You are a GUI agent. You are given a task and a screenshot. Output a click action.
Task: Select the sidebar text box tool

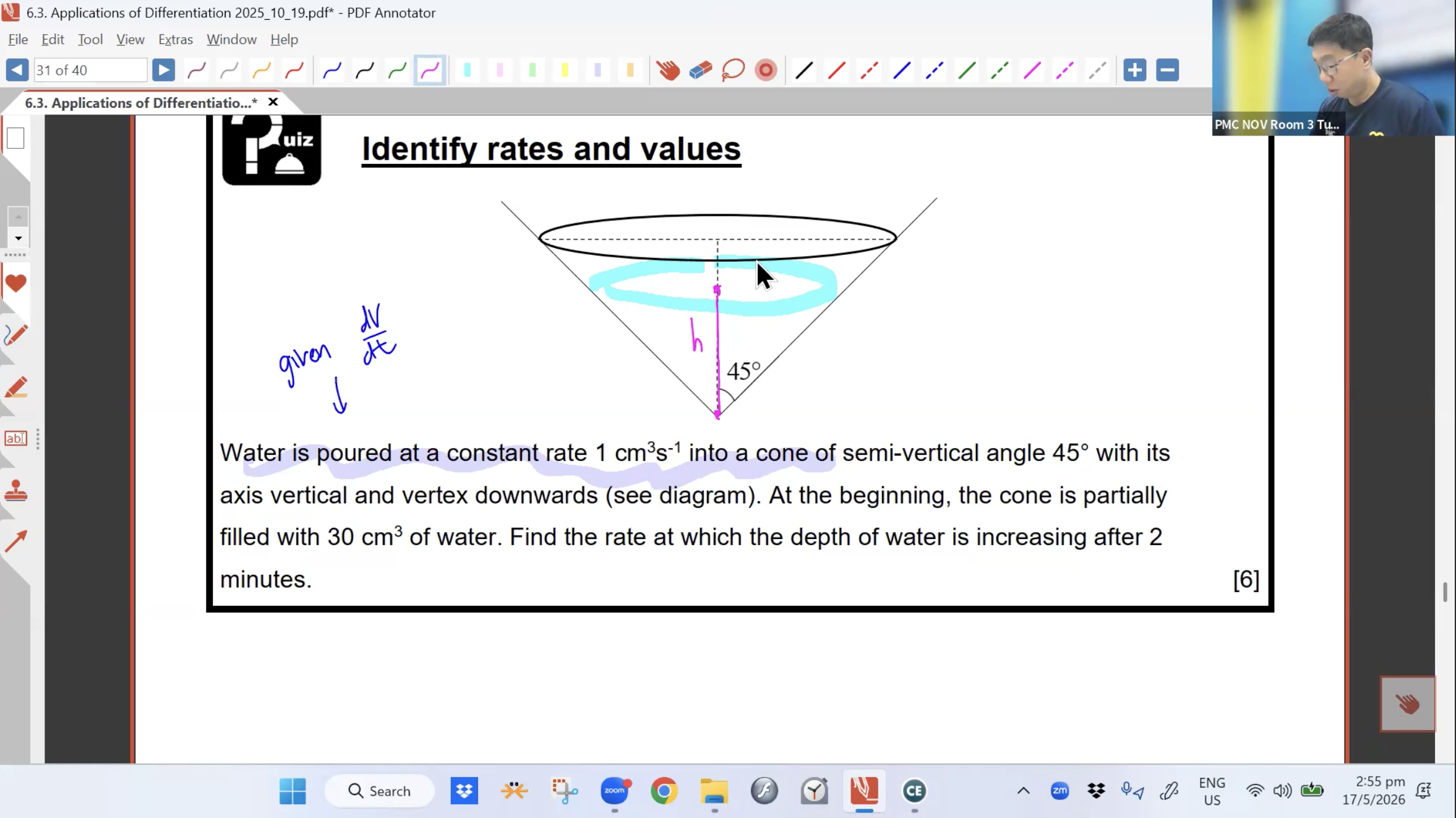pyautogui.click(x=15, y=439)
